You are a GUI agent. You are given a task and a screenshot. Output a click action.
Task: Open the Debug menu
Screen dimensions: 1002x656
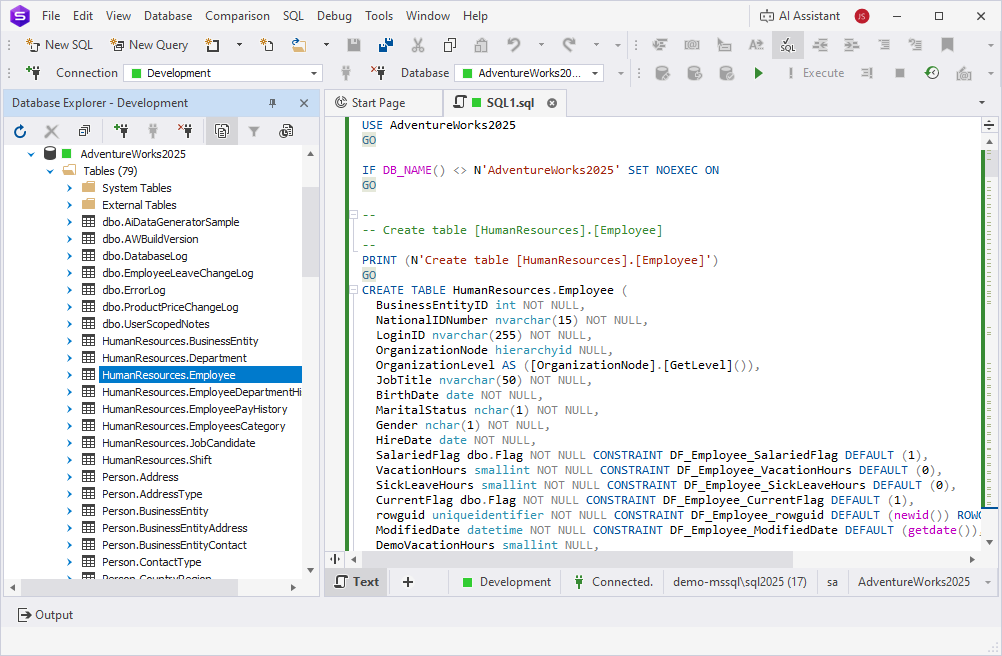(x=334, y=16)
